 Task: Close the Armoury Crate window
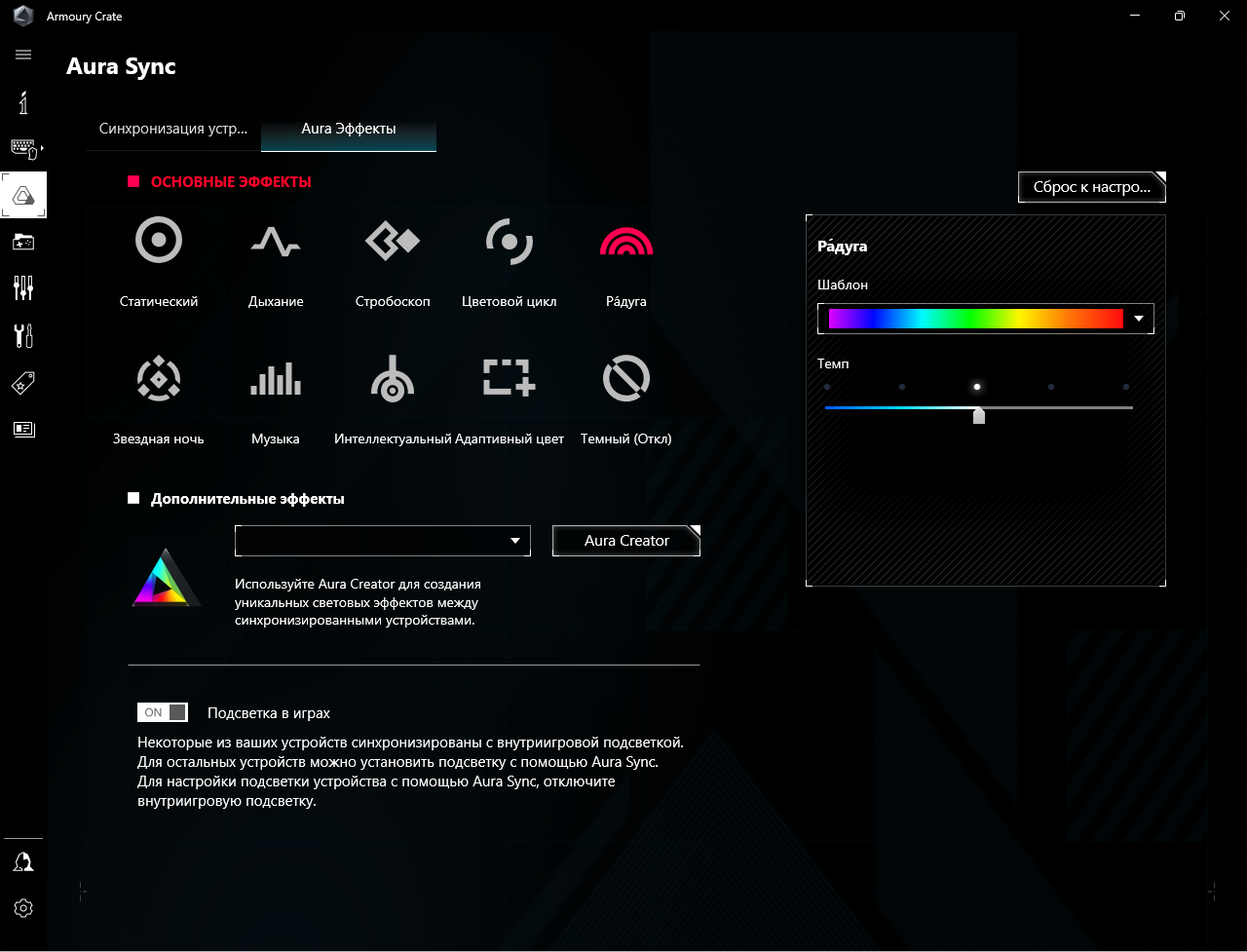click(x=1224, y=16)
